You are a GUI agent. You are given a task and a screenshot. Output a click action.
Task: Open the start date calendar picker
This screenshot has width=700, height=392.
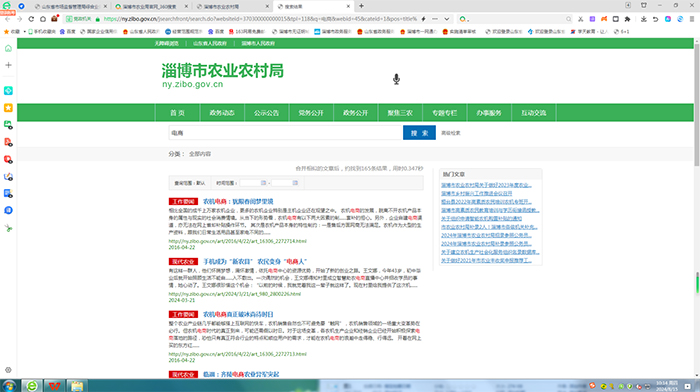point(263,183)
